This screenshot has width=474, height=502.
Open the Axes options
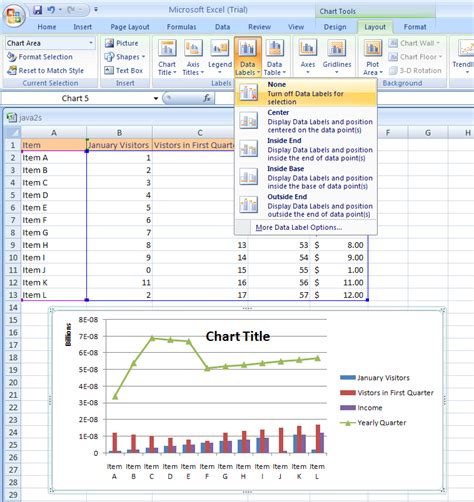[308, 57]
